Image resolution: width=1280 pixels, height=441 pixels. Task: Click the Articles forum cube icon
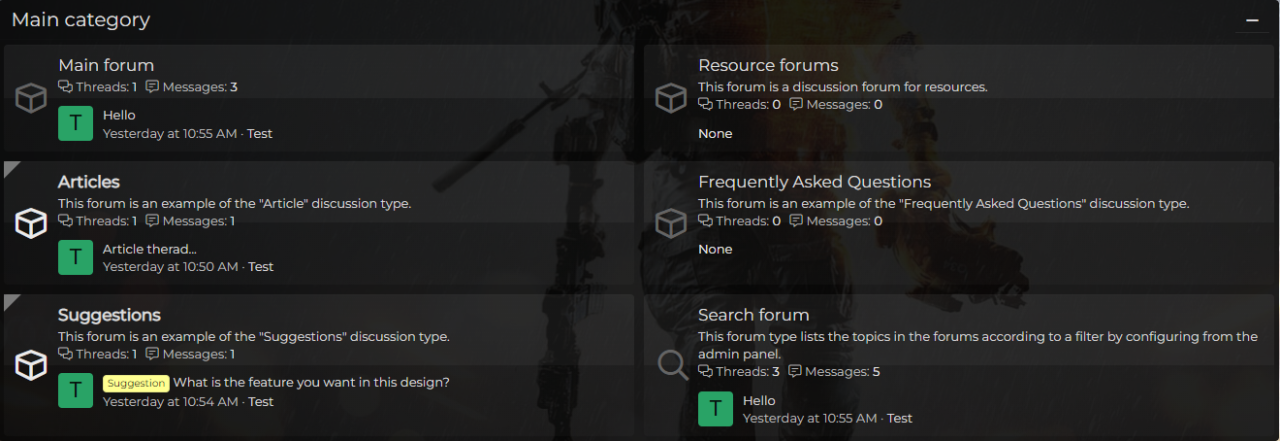(x=31, y=223)
